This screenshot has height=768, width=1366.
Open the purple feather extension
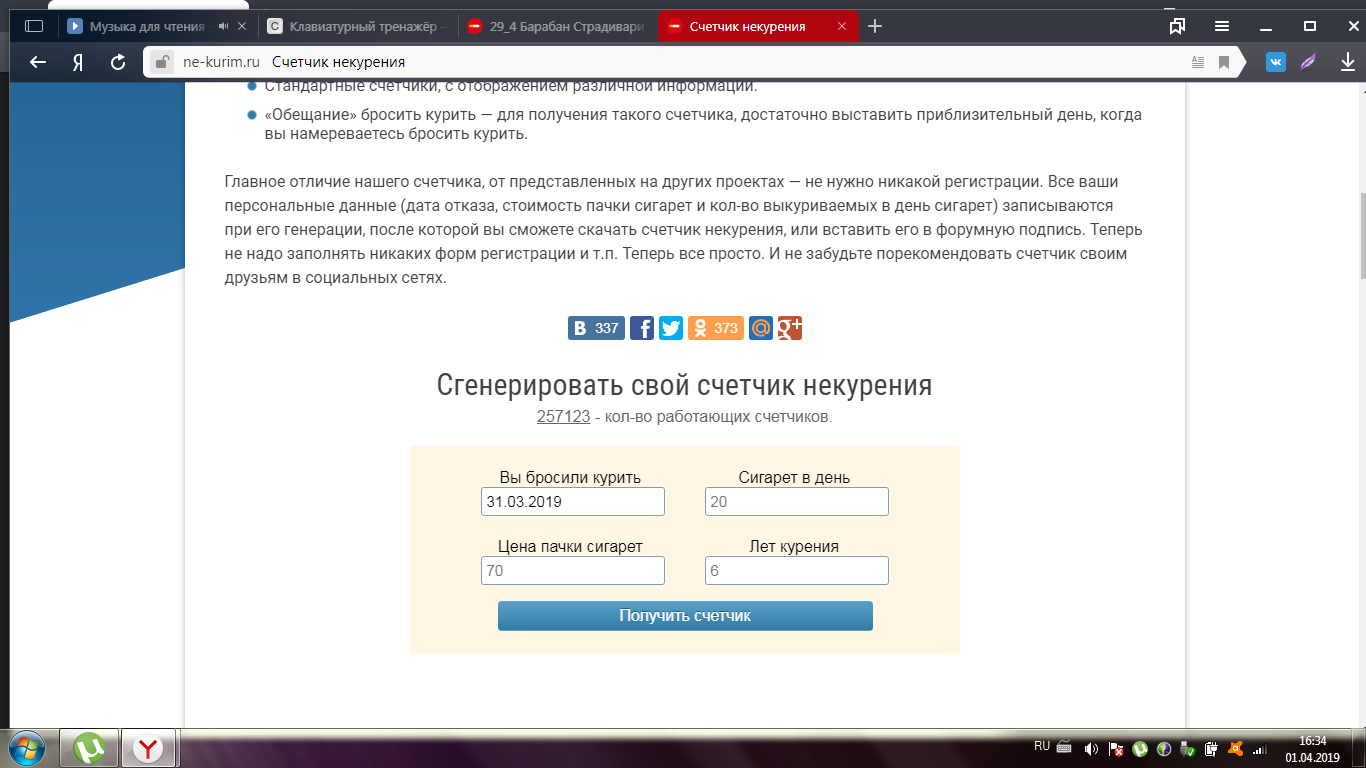[x=1309, y=62]
